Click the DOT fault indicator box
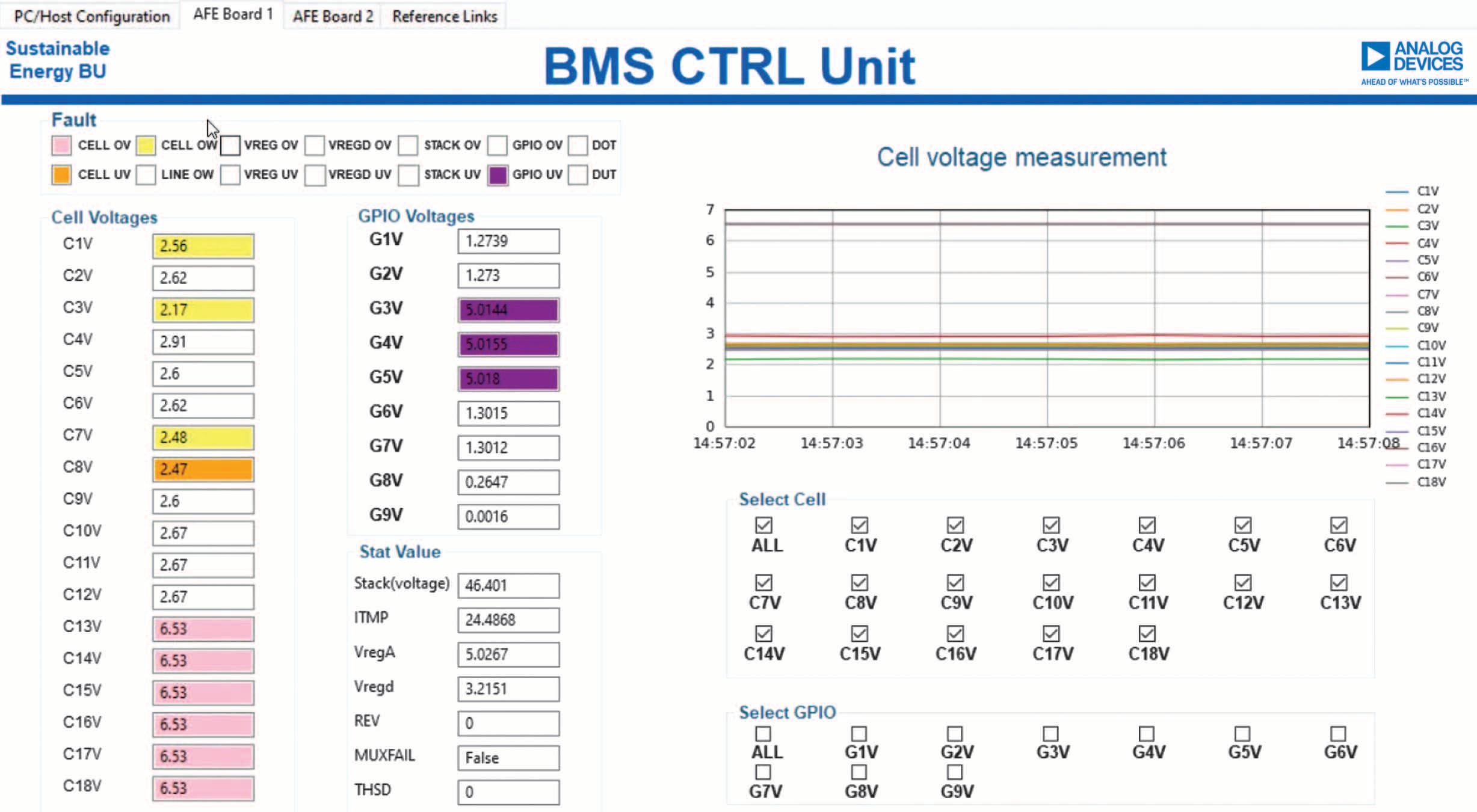Viewport: 1477px width, 812px height. 578,145
